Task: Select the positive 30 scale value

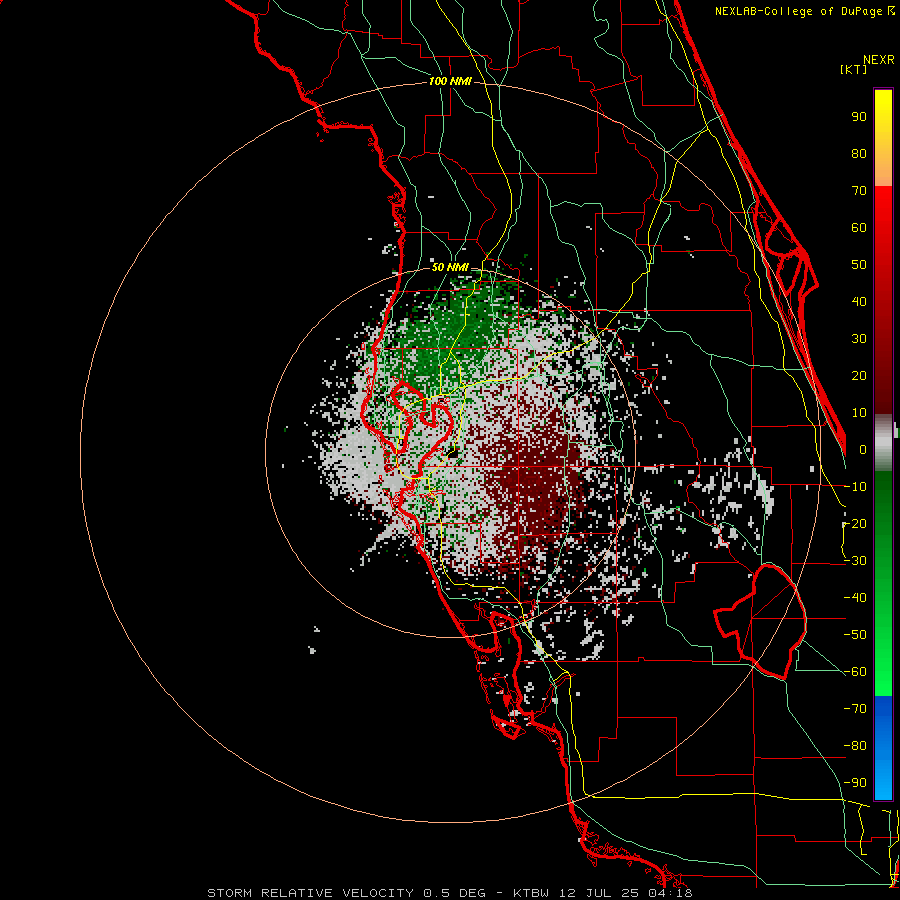Action: click(859, 339)
